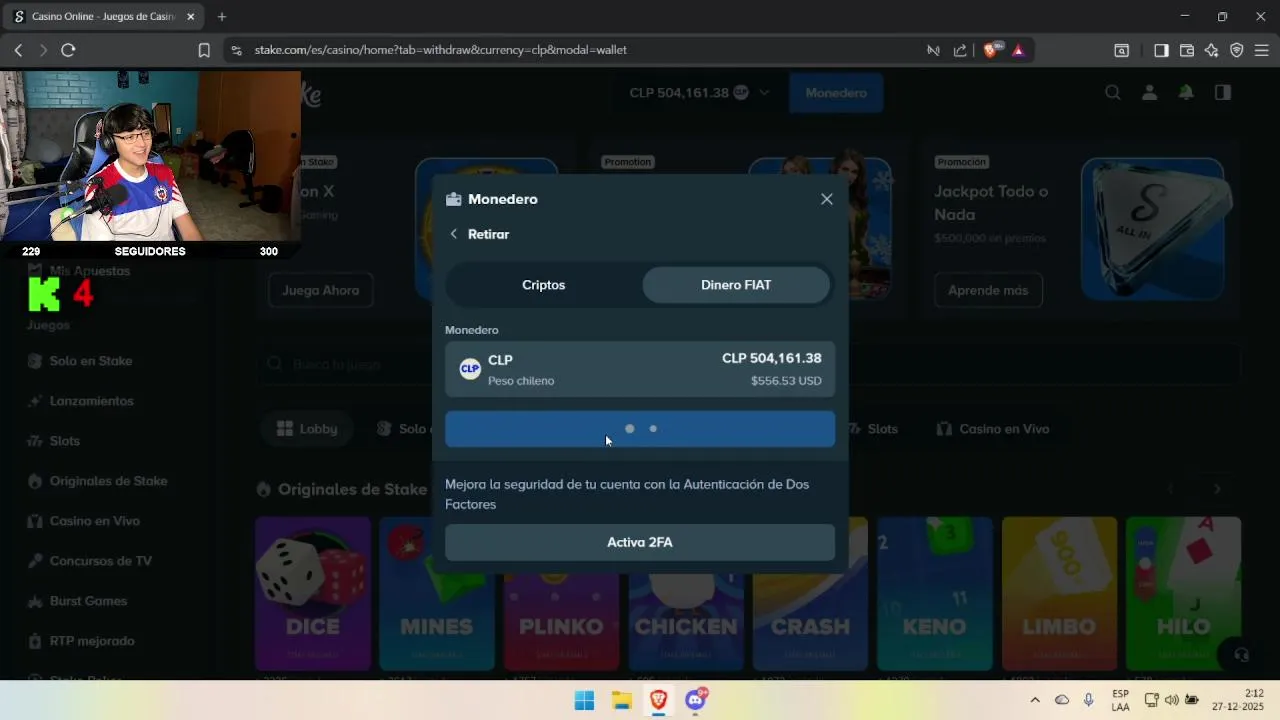Open the Leo AI sparkle icon
The image size is (1280, 720).
tap(1212, 50)
